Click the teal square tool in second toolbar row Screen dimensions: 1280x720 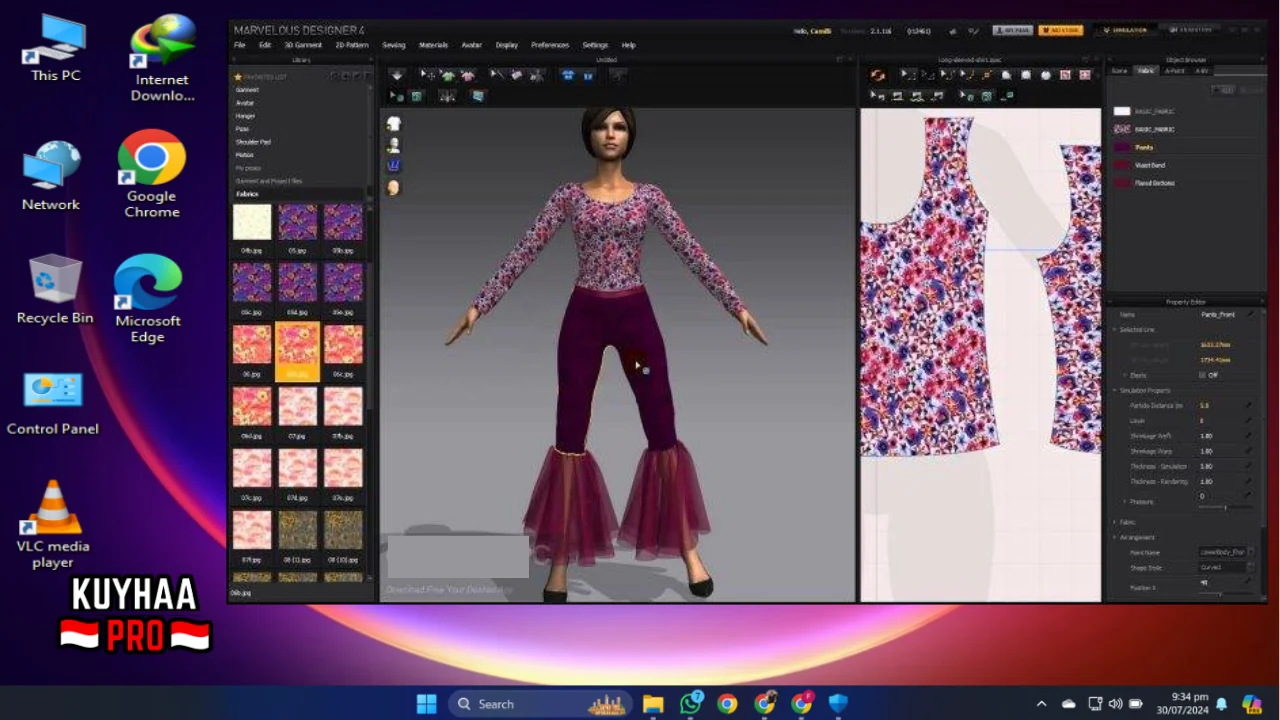pos(417,96)
